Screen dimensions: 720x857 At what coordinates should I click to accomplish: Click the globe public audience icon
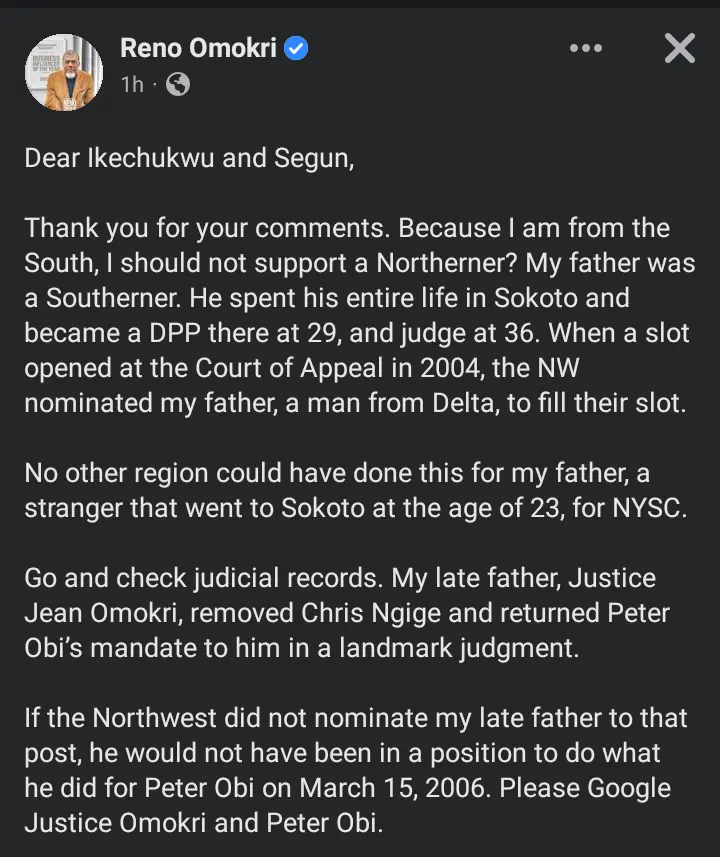click(x=178, y=84)
